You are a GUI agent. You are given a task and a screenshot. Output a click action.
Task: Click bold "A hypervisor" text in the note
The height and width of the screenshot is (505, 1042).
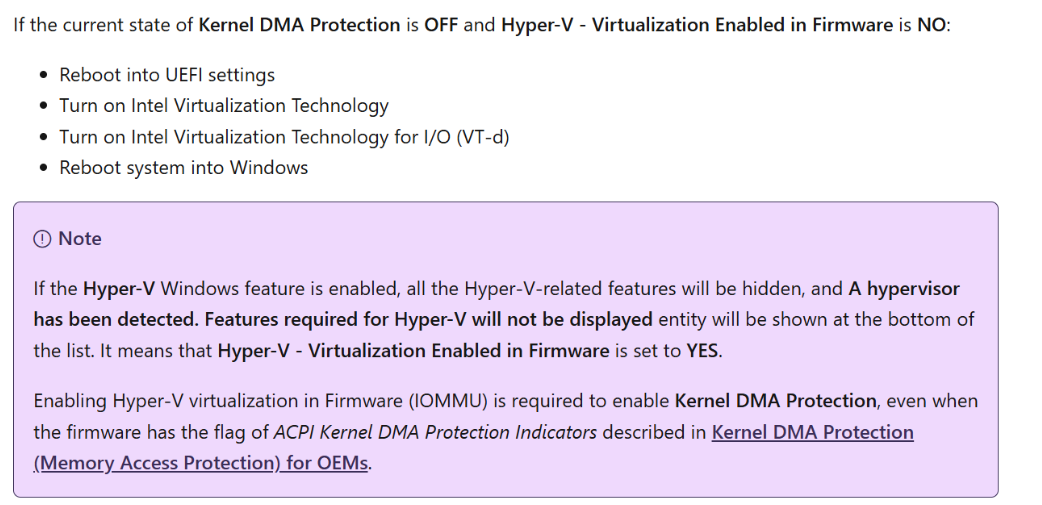point(904,289)
